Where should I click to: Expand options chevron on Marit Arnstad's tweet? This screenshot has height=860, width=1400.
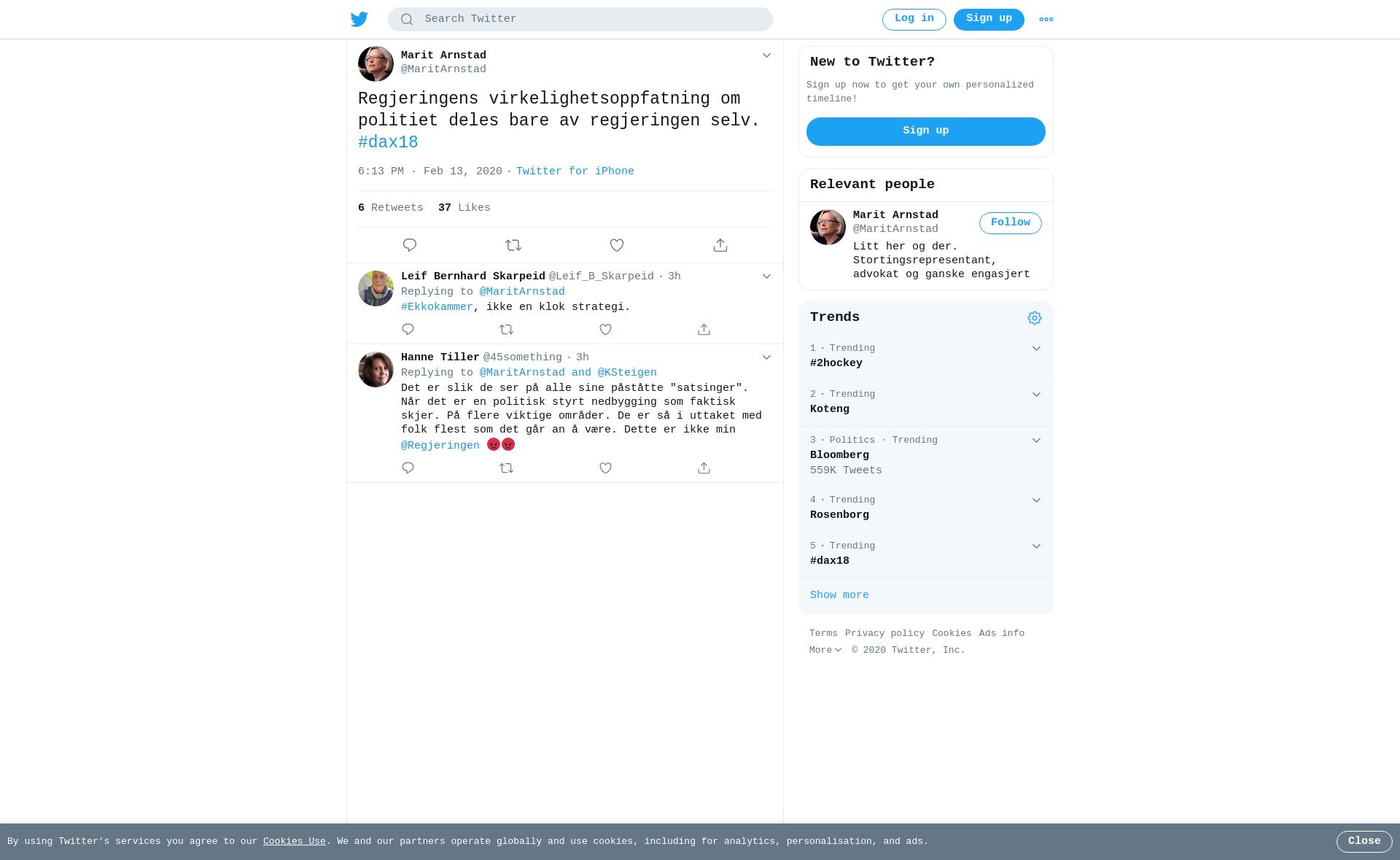click(766, 55)
